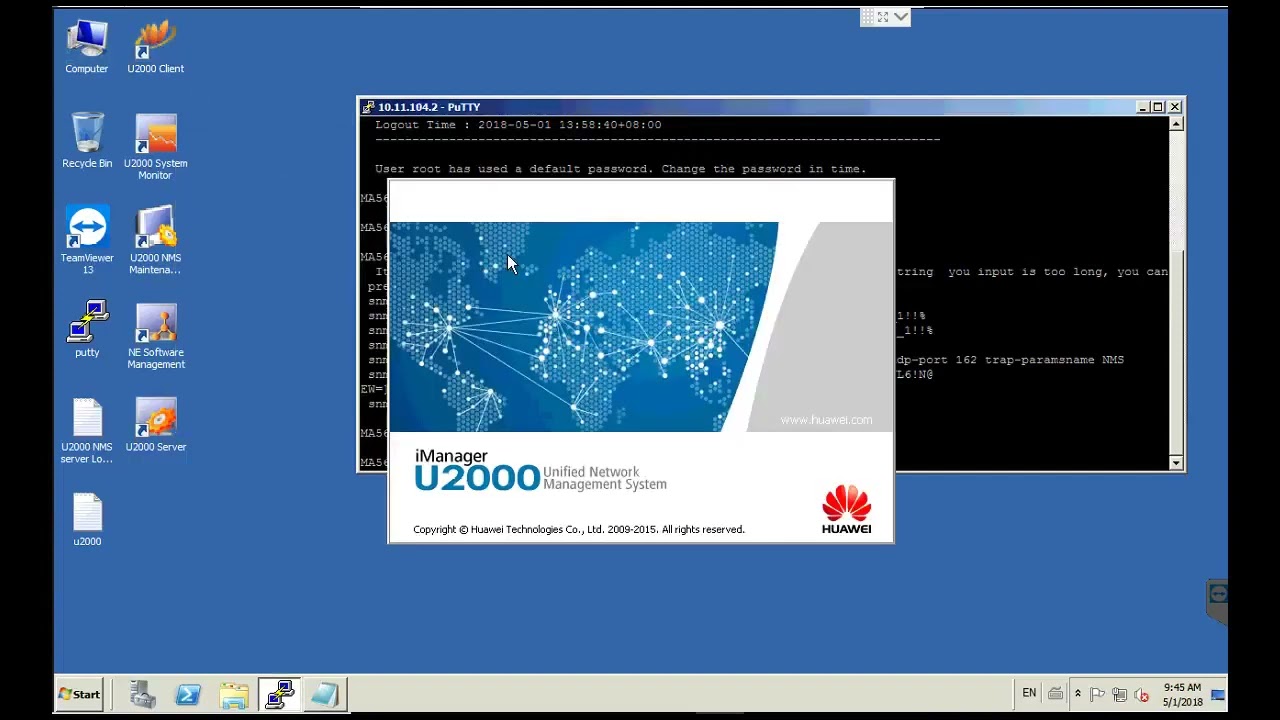
Task: Open Windows Explorer from the taskbar
Action: [x=234, y=694]
